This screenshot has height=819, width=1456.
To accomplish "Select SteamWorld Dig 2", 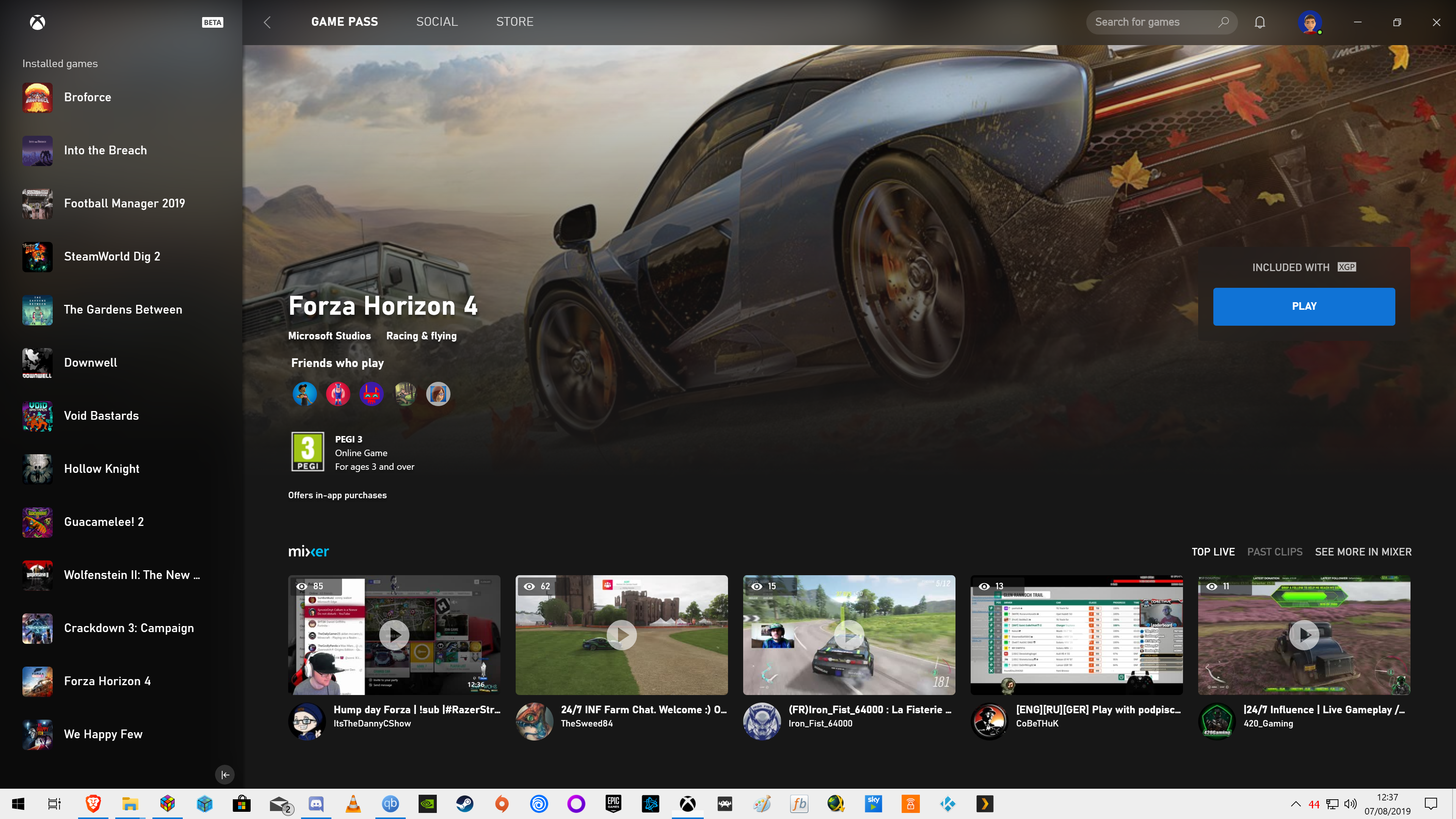I will [x=121, y=257].
